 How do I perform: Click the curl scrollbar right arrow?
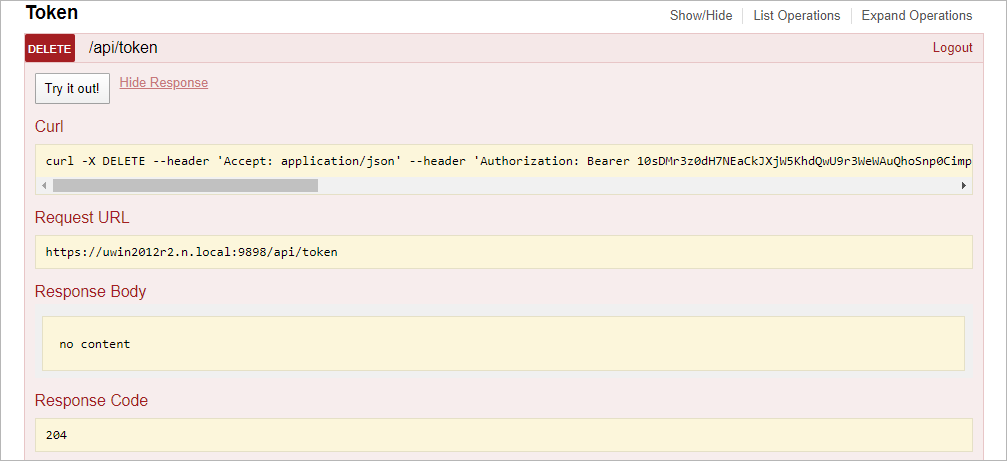tap(963, 186)
